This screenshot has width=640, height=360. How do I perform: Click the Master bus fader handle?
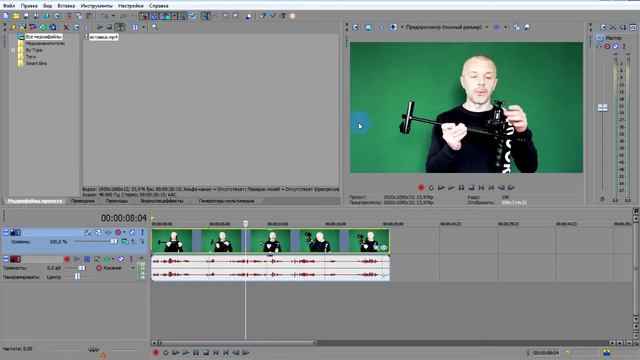[x=602, y=108]
